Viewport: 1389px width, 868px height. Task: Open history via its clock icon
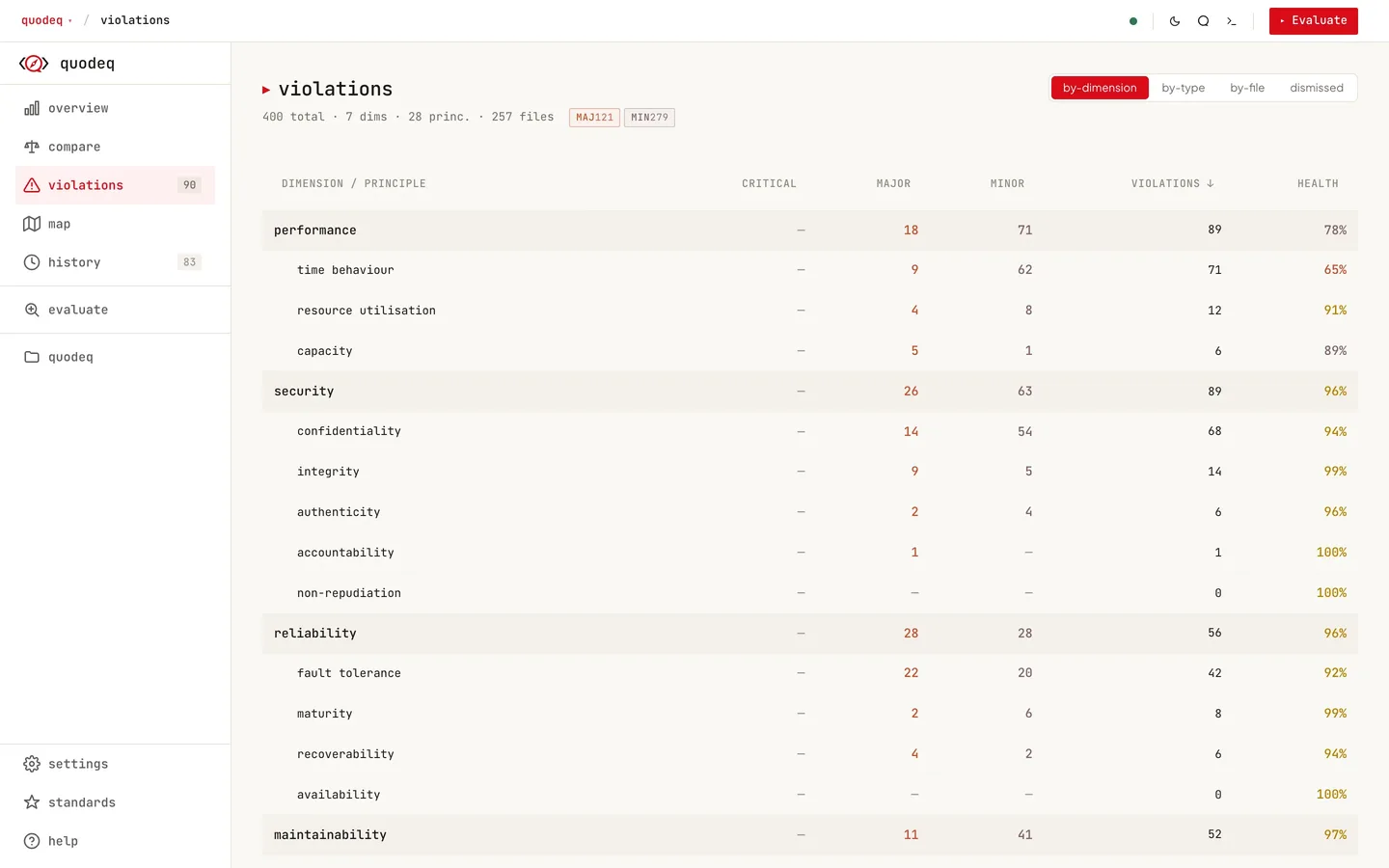(32, 262)
